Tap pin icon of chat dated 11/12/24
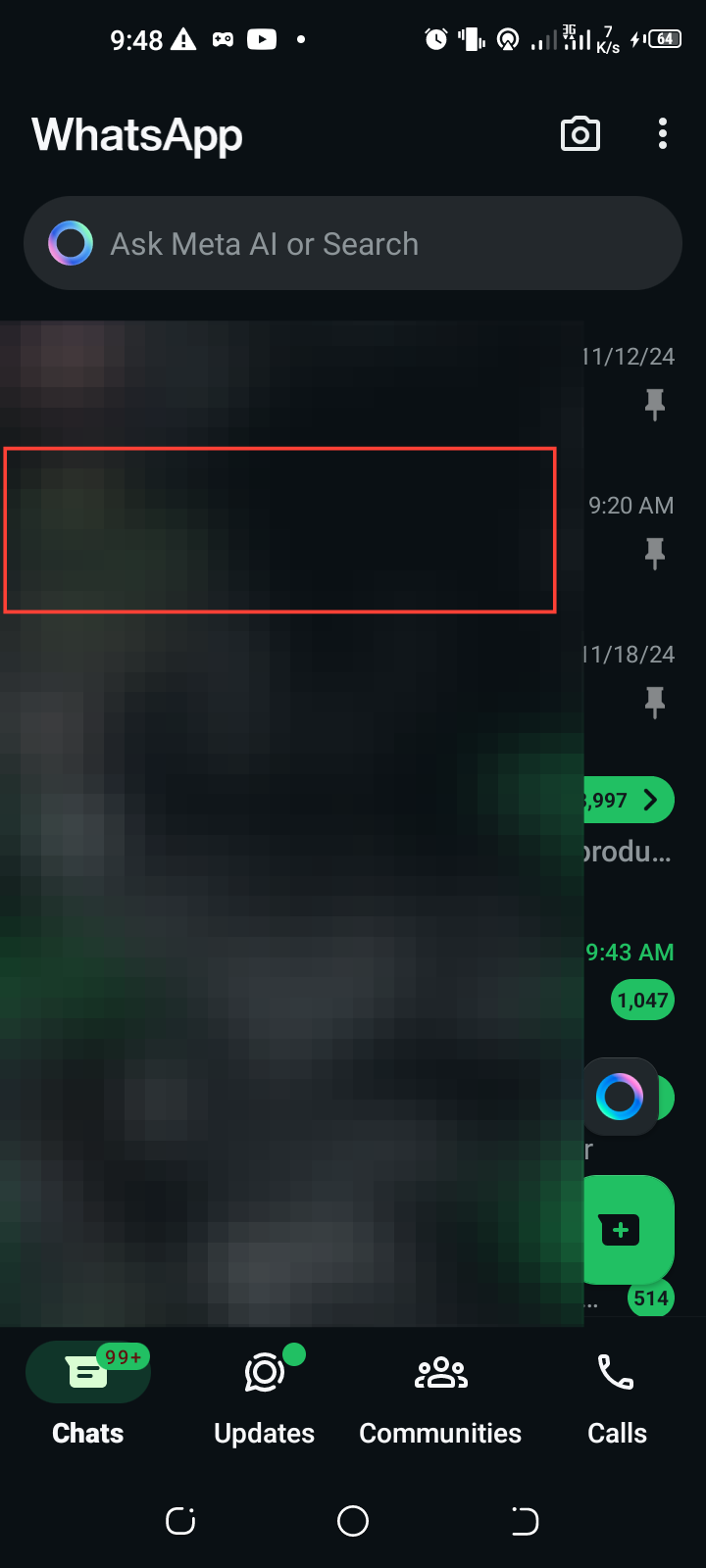The height and width of the screenshot is (1568, 706). [x=655, y=404]
